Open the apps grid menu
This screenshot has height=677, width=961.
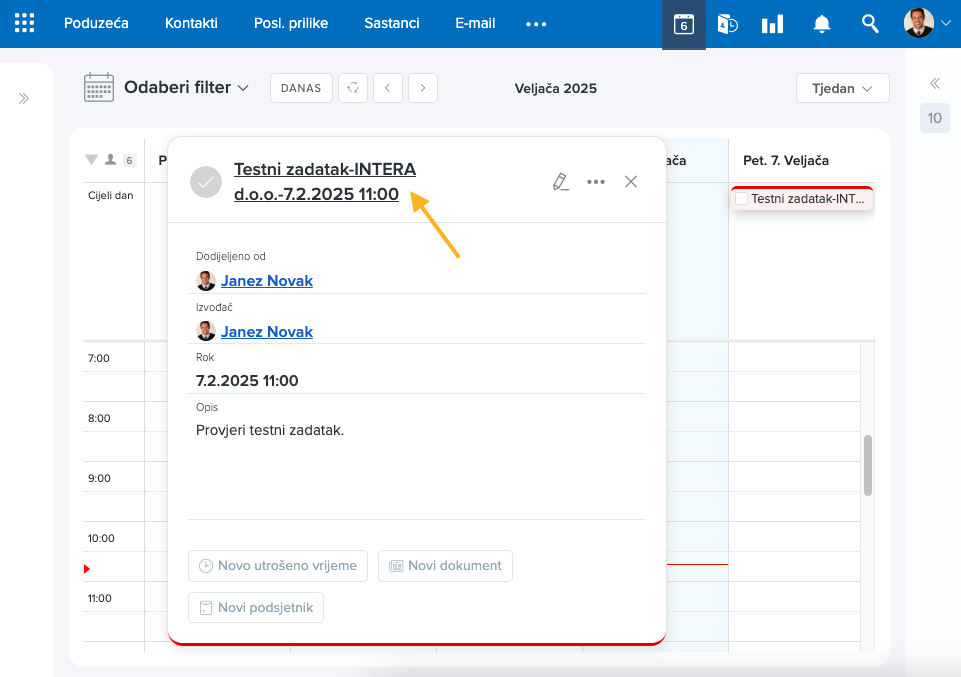tap(25, 24)
